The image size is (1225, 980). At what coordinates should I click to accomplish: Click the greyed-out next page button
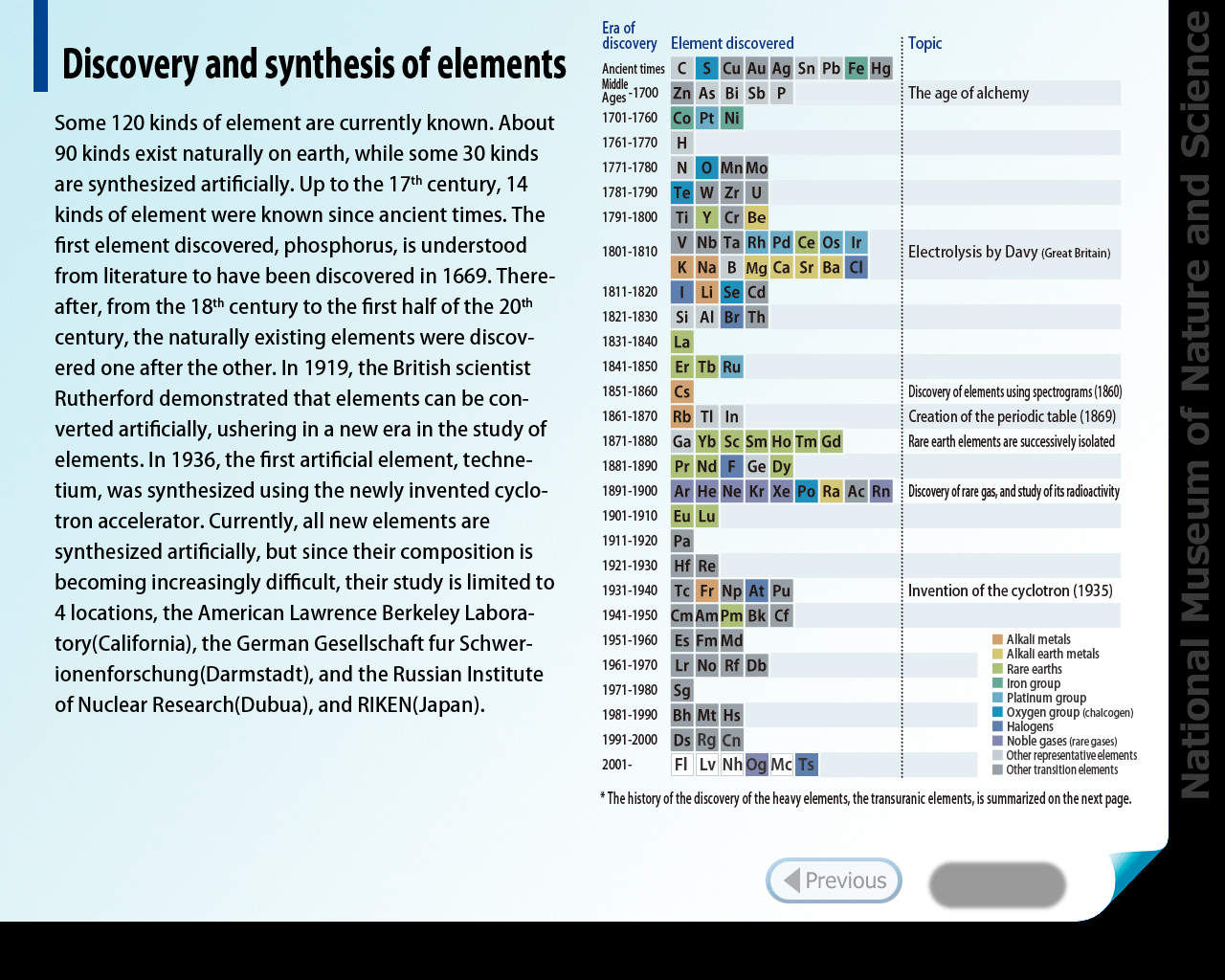coord(997,884)
